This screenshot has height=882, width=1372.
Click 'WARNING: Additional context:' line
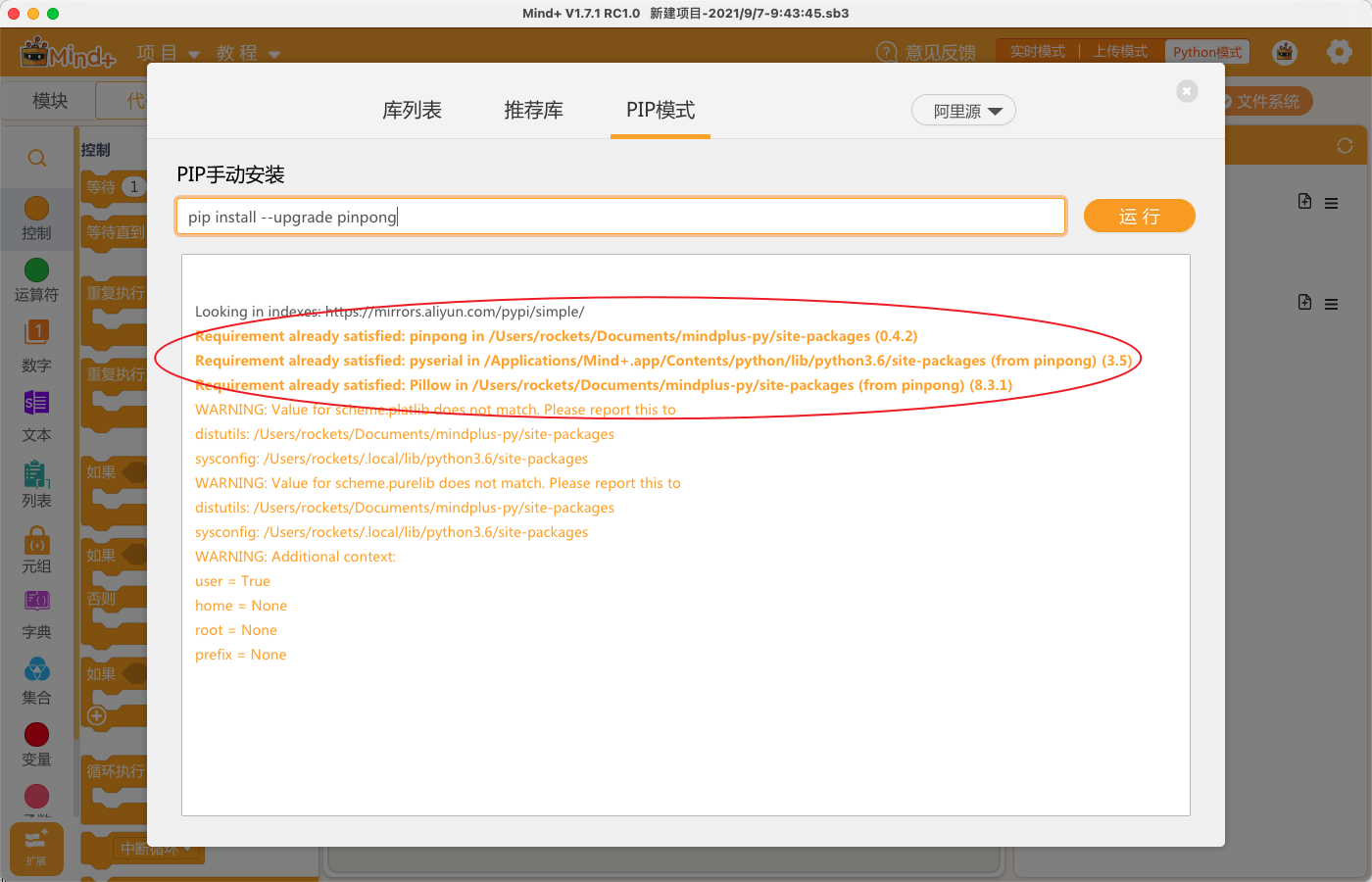(295, 557)
